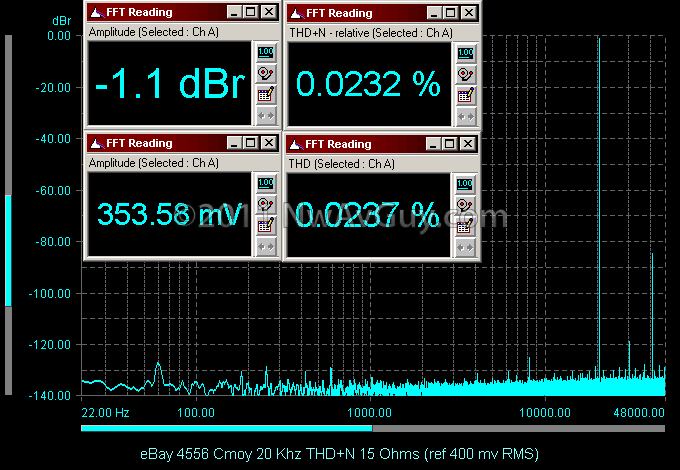Click the cyan thumb of the vertical dBr scrollbar

[x=8, y=251]
